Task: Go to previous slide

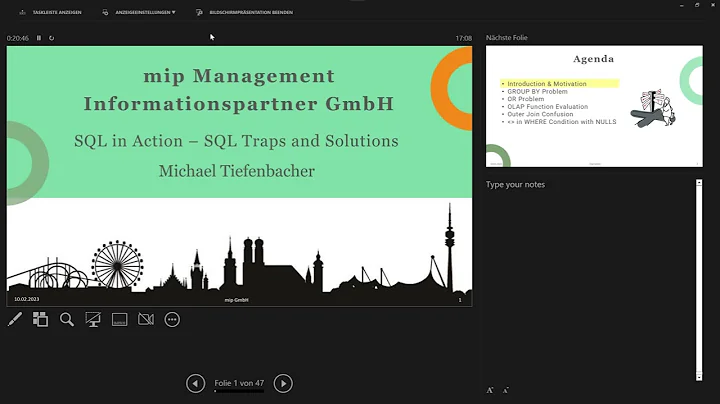Action: point(196,383)
